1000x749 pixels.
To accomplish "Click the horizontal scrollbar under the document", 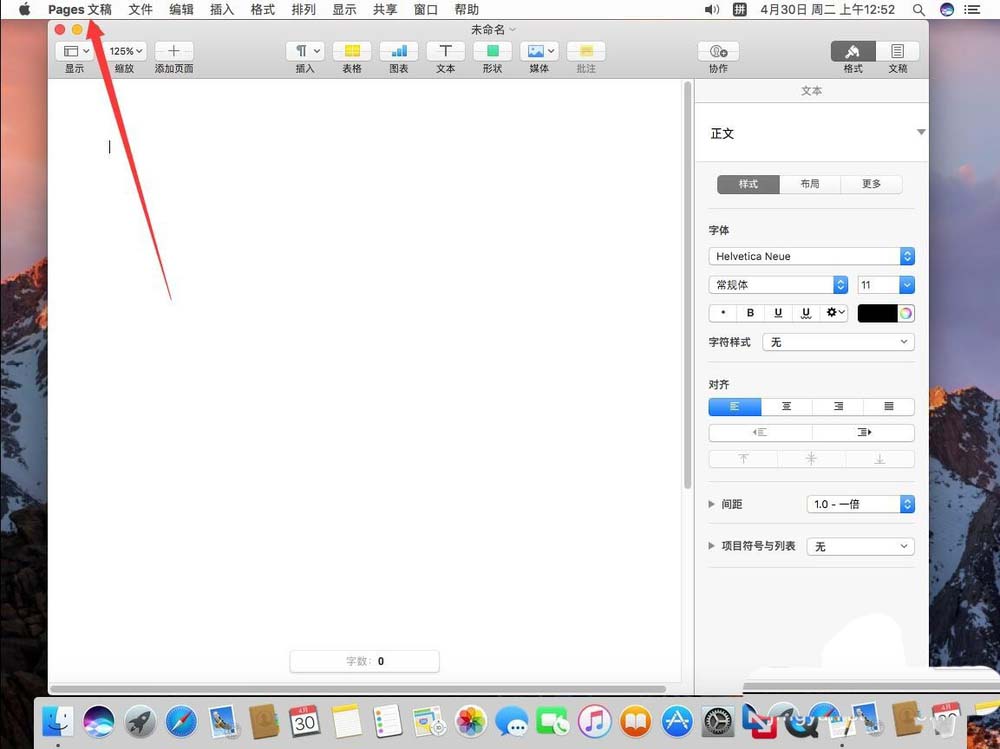I will [358, 689].
